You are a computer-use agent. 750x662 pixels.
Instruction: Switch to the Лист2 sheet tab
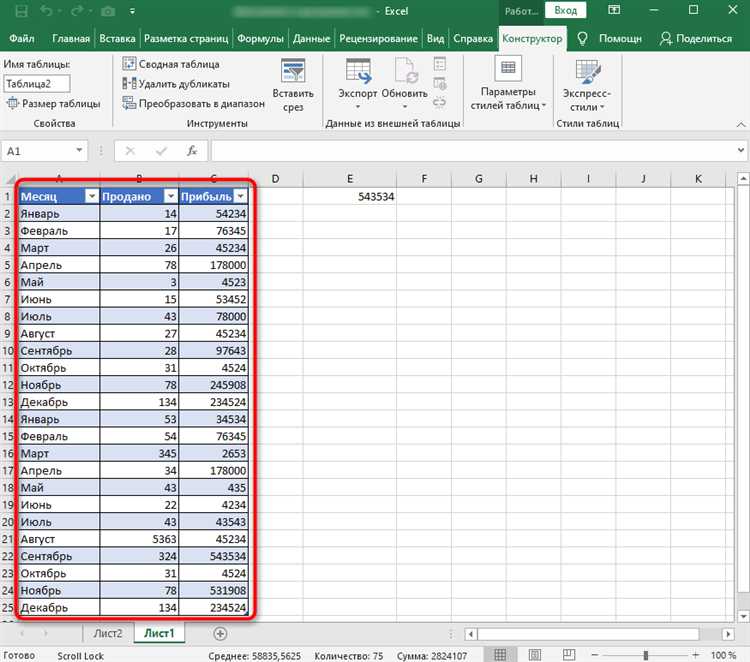[108, 633]
